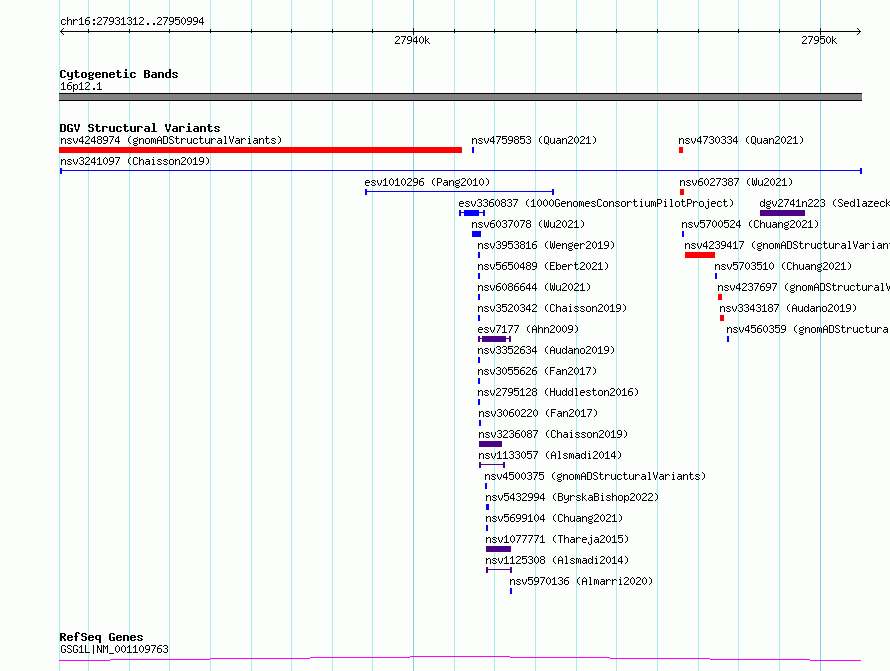Open the nsv5970136 (Almarri2020) label
The image size is (890, 671).
click(x=581, y=581)
